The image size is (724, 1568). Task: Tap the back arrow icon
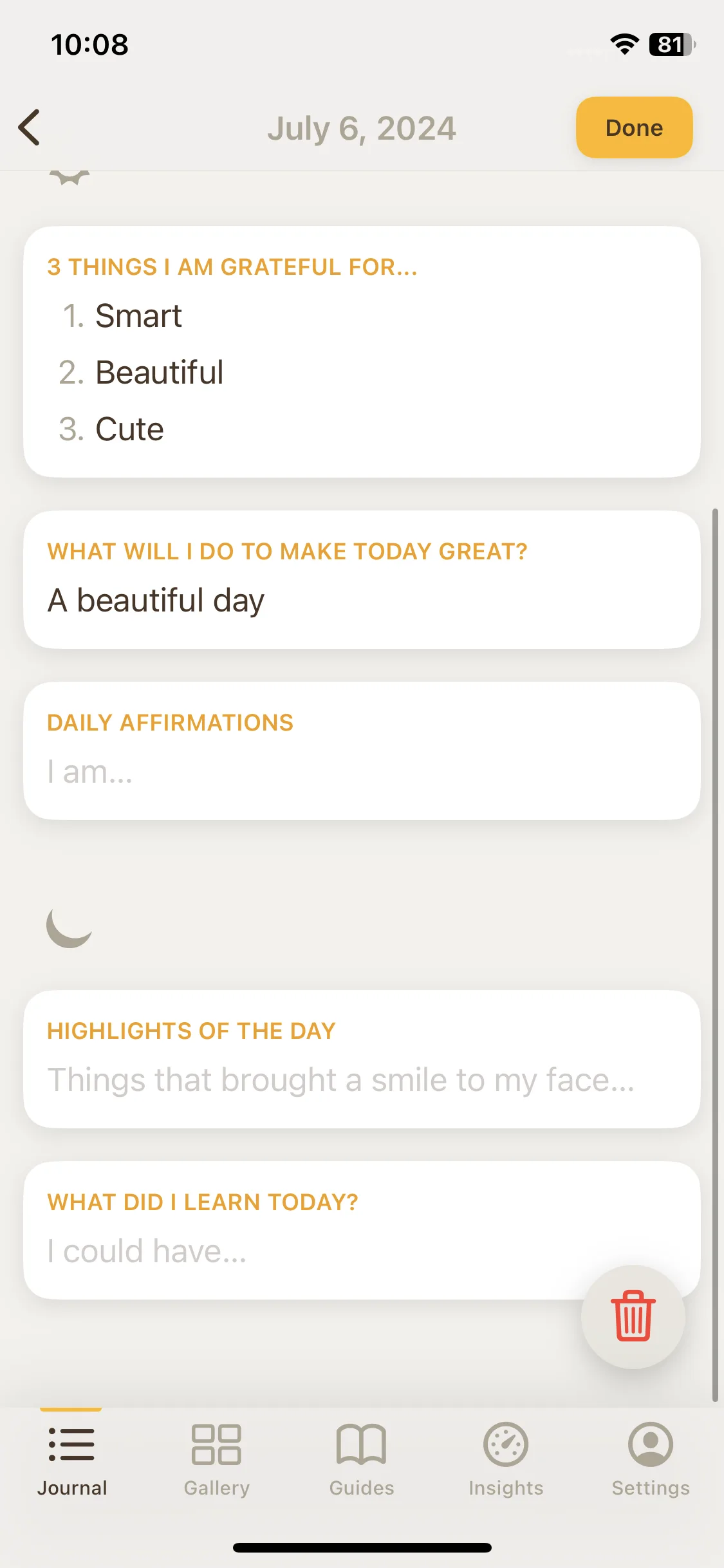(29, 127)
